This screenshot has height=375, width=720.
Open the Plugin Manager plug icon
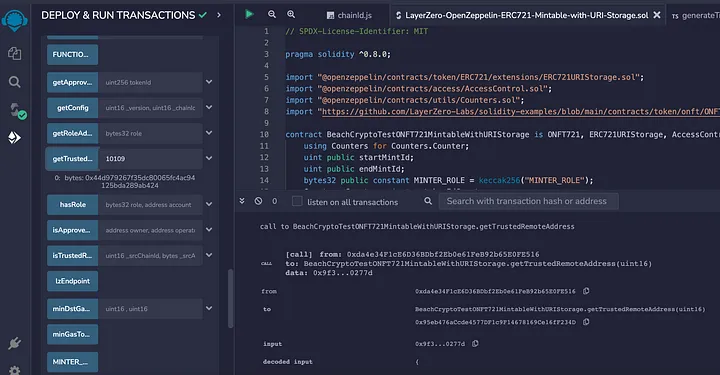point(14,343)
